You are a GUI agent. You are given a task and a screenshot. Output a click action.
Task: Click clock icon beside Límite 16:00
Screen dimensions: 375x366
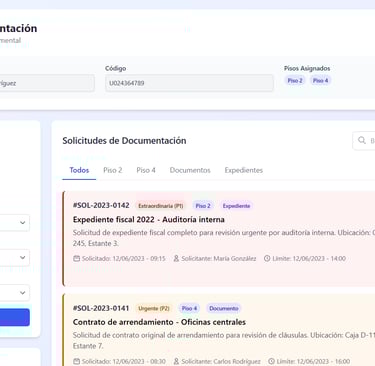(271, 361)
